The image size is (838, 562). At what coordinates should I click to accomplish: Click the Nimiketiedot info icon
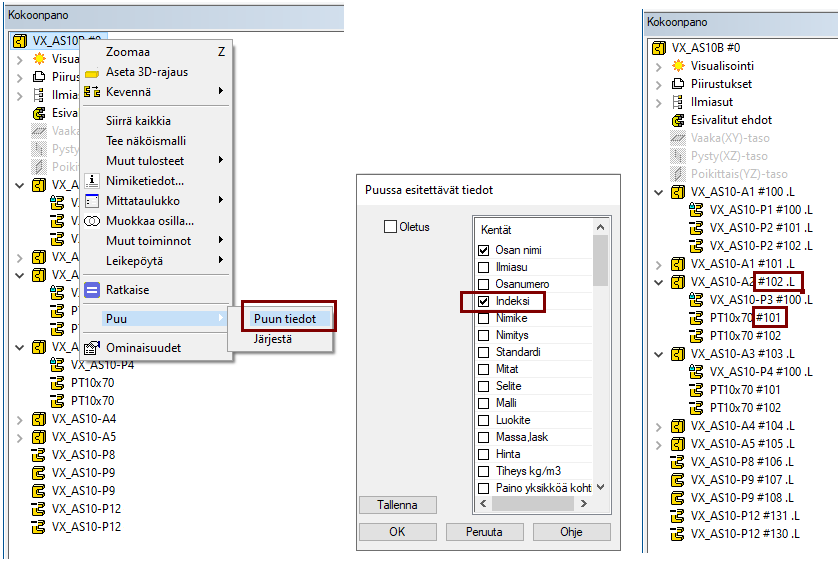(92, 181)
